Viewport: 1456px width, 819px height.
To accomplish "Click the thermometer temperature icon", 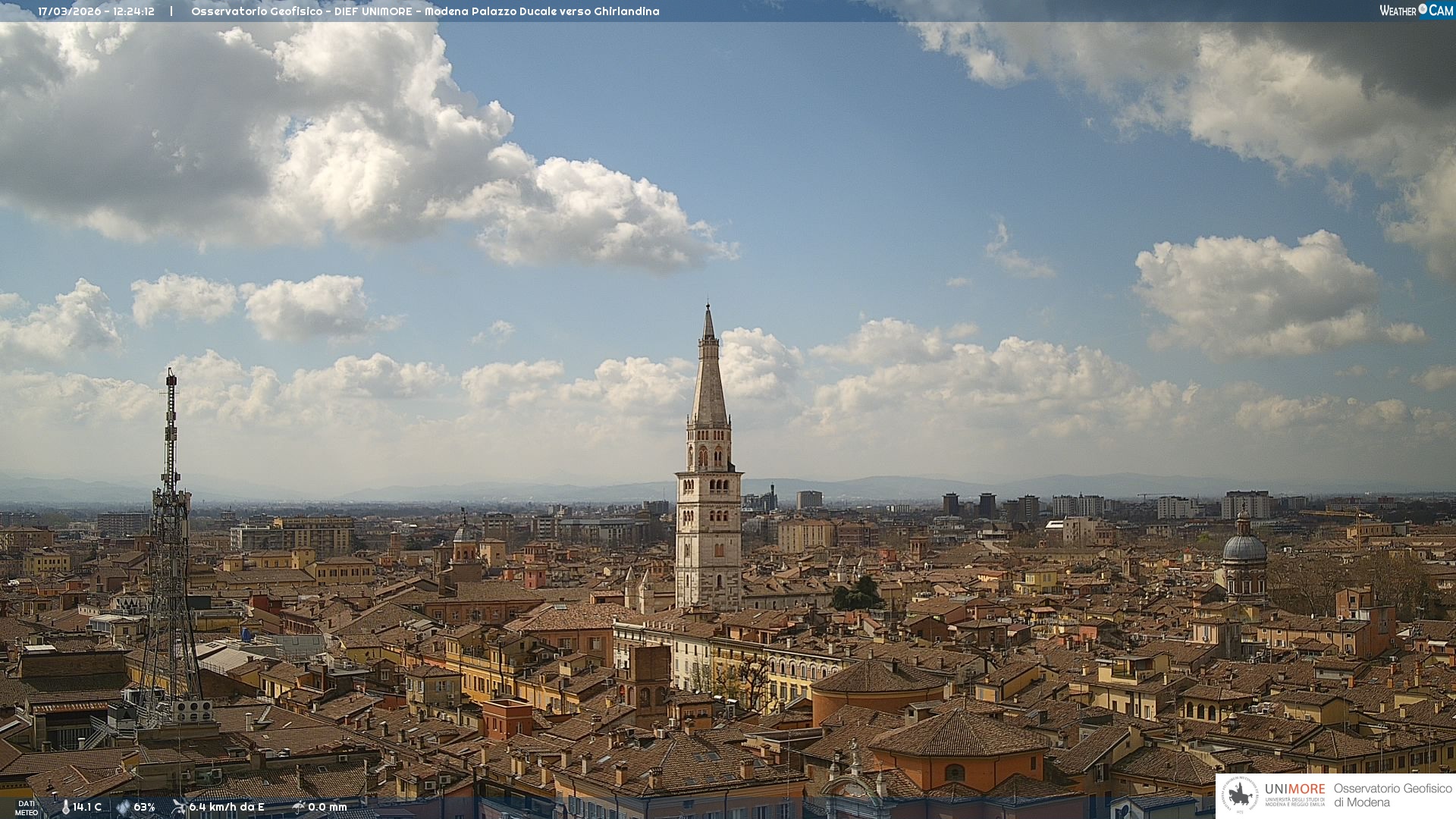I will point(66,808).
